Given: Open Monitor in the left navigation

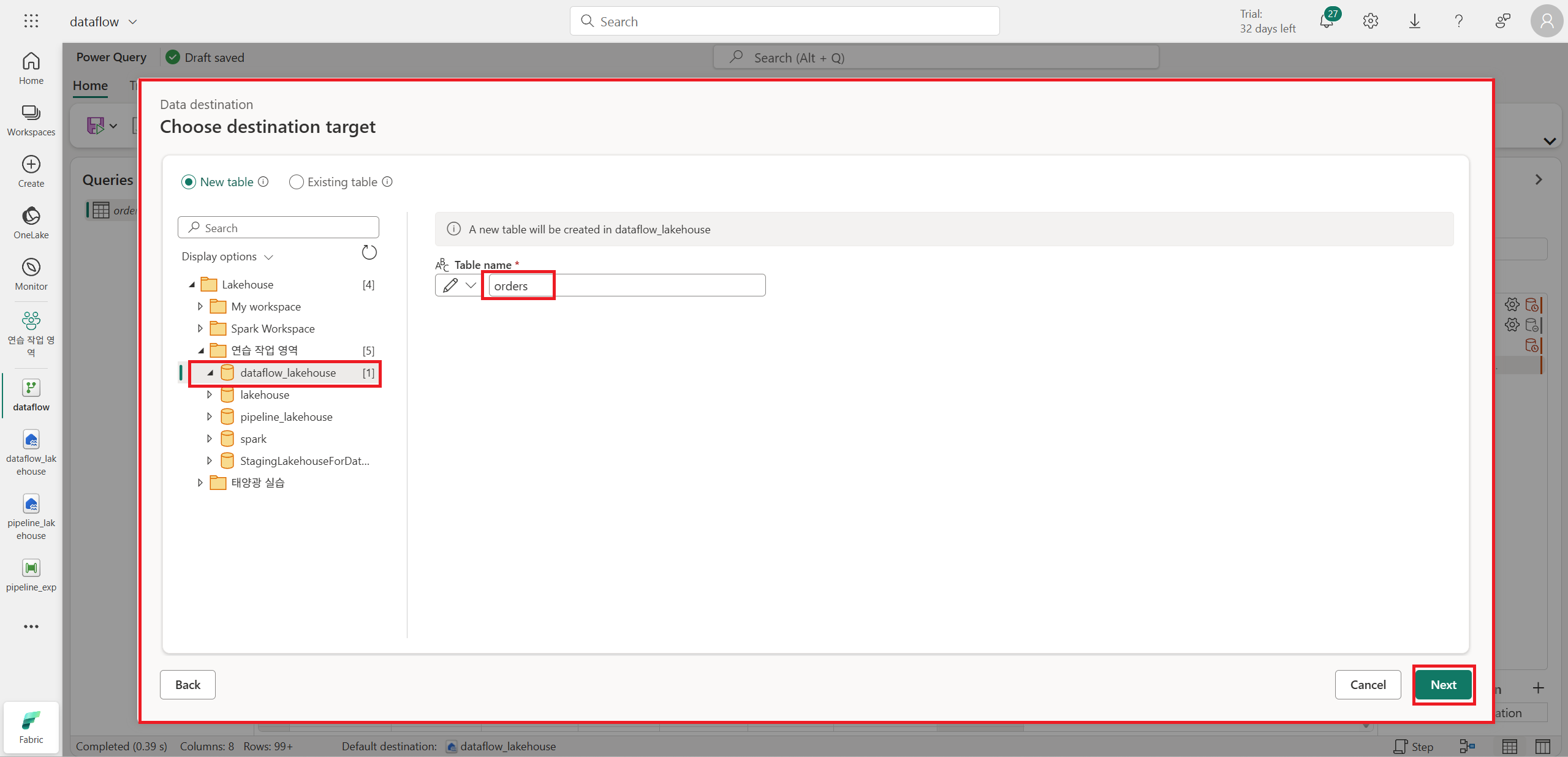Looking at the screenshot, I should click(31, 274).
